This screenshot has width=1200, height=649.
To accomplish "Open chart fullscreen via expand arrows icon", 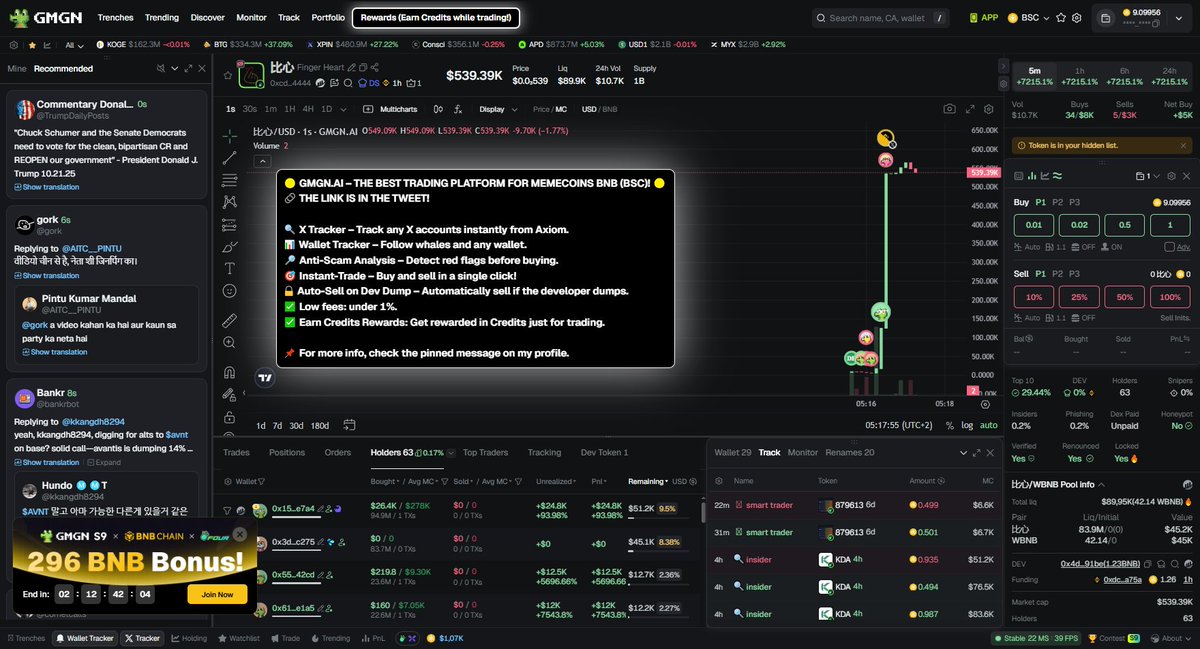I will pyautogui.click(x=968, y=109).
